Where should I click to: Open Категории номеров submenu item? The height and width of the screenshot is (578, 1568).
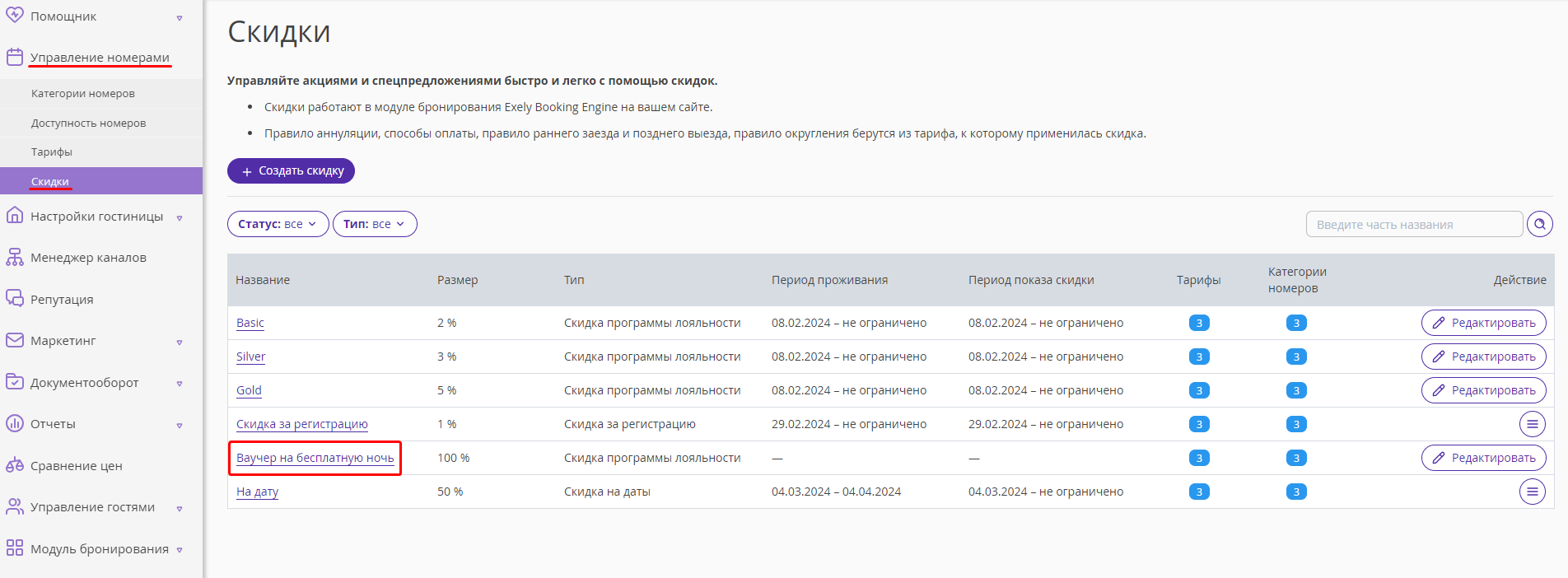click(83, 93)
